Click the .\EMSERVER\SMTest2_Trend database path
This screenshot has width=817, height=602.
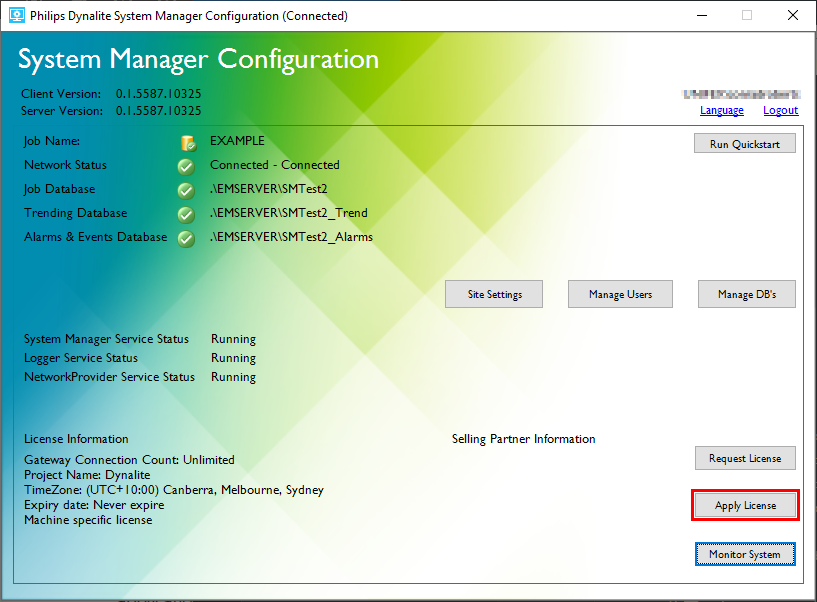288,213
